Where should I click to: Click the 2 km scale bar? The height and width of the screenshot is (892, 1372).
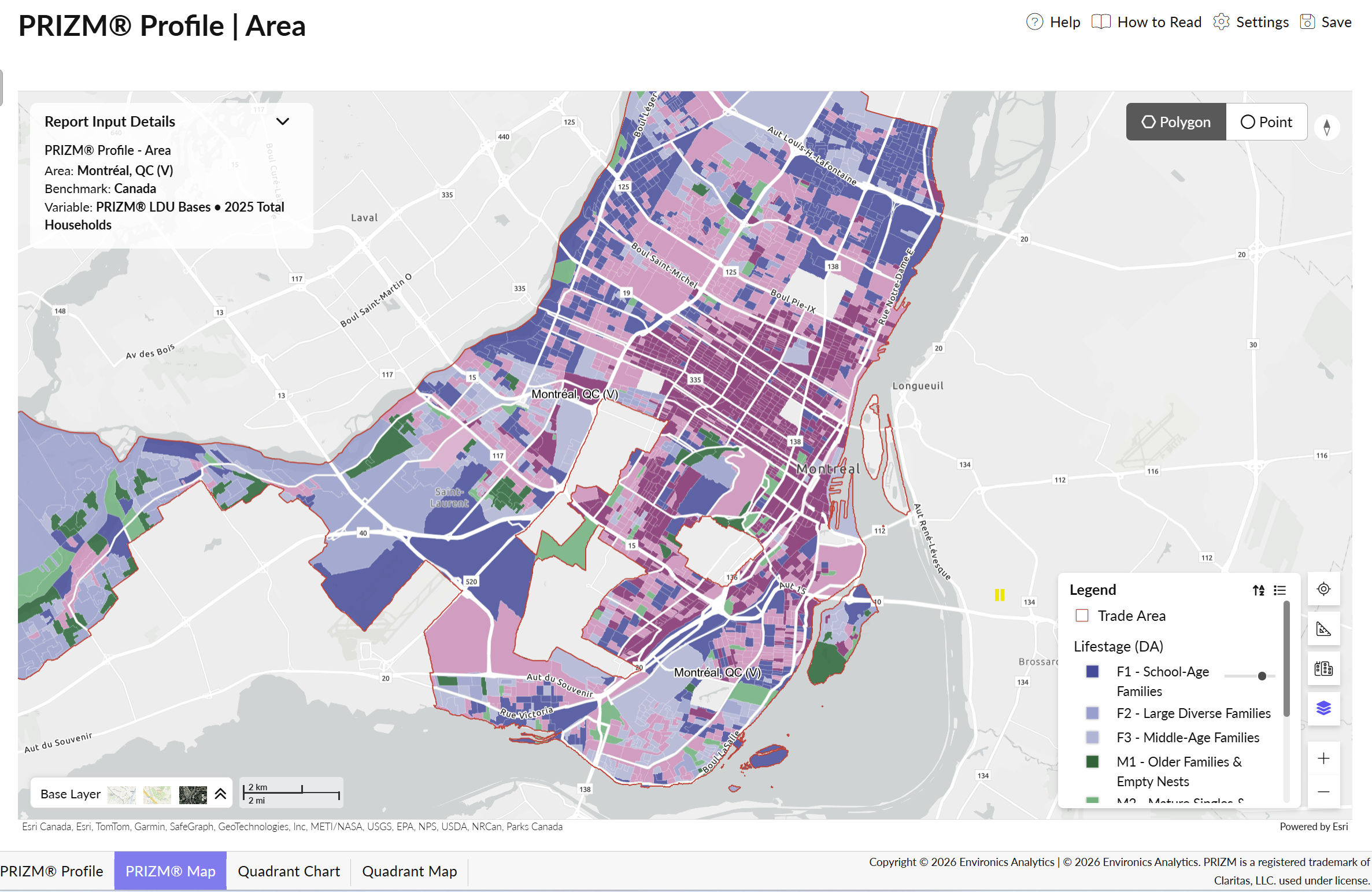pos(291,793)
